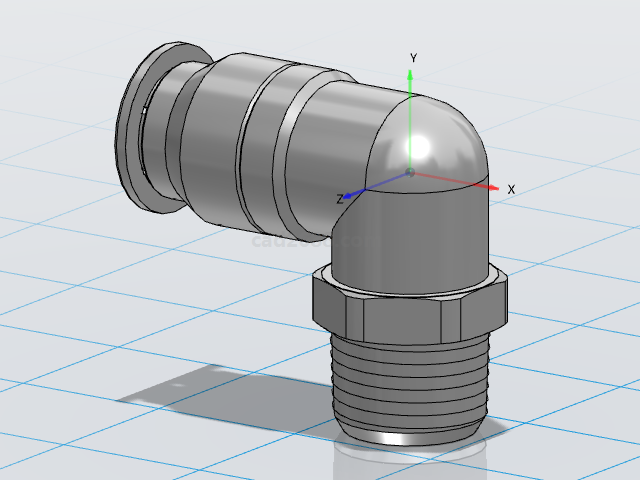Click the coordinate triad origin point

(410, 173)
